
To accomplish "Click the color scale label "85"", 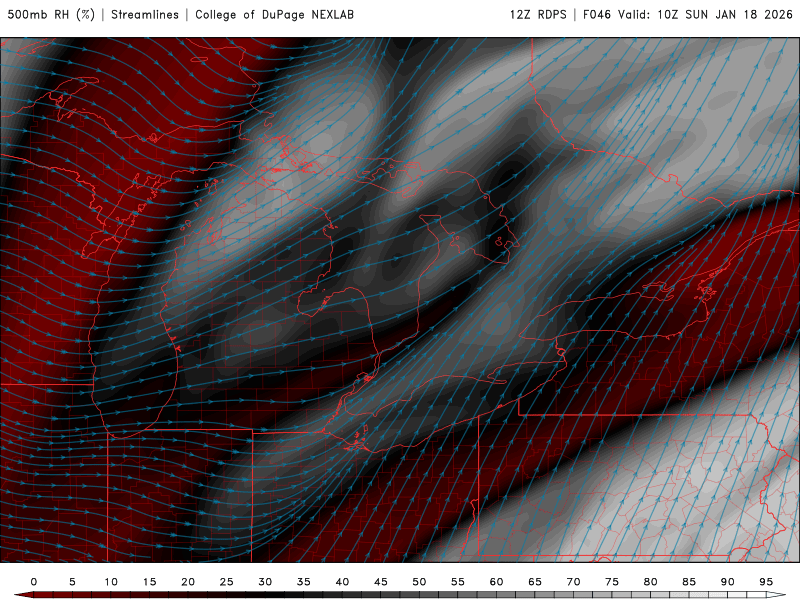I will (x=689, y=582).
